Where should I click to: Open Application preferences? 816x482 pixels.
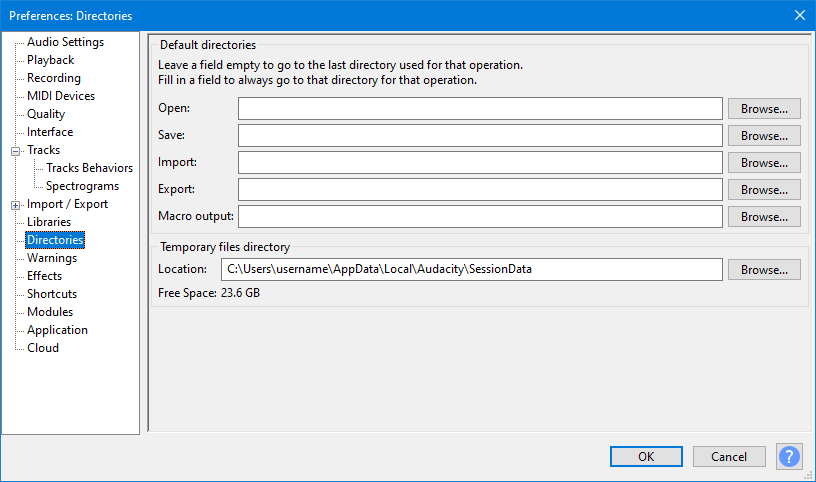pos(57,330)
